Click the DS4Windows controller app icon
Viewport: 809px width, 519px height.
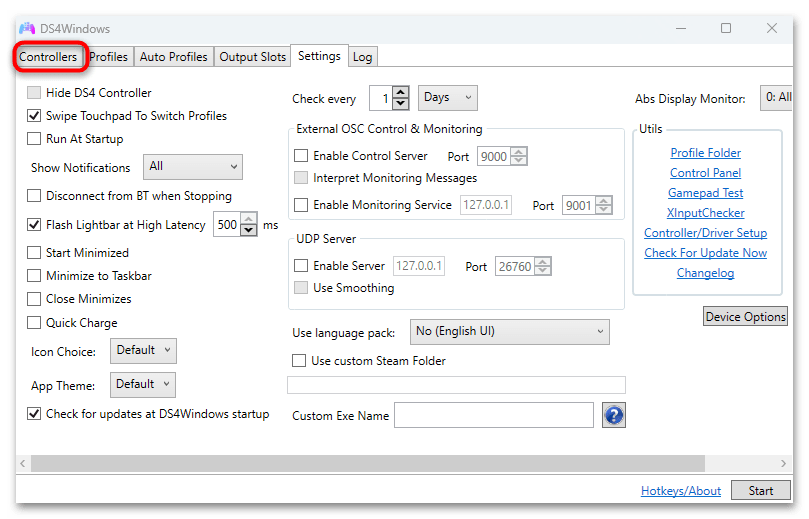(x=27, y=28)
